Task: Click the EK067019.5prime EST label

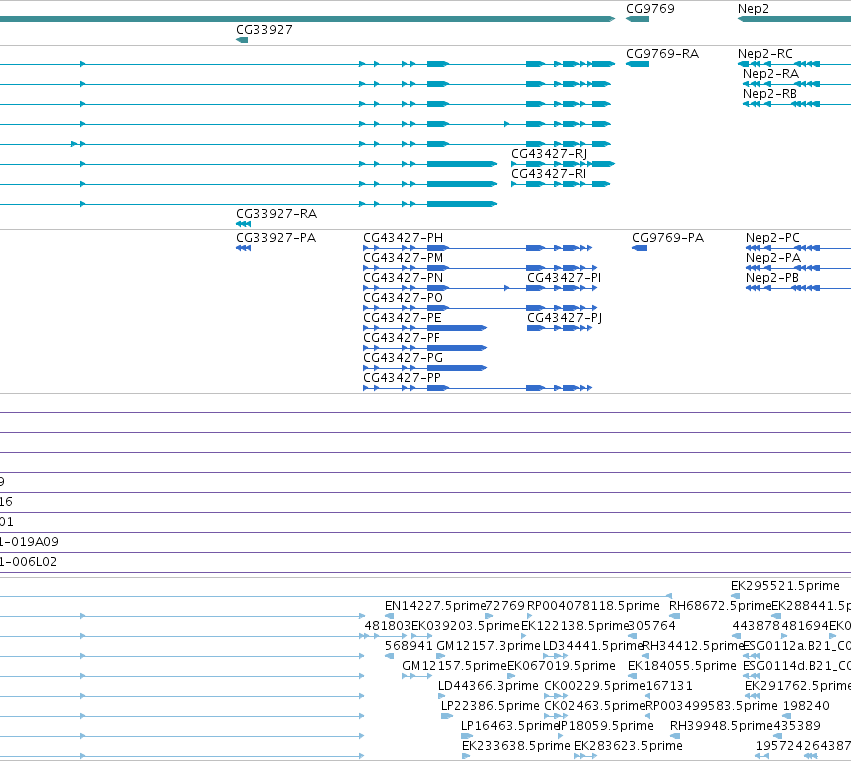Action: tap(561, 666)
